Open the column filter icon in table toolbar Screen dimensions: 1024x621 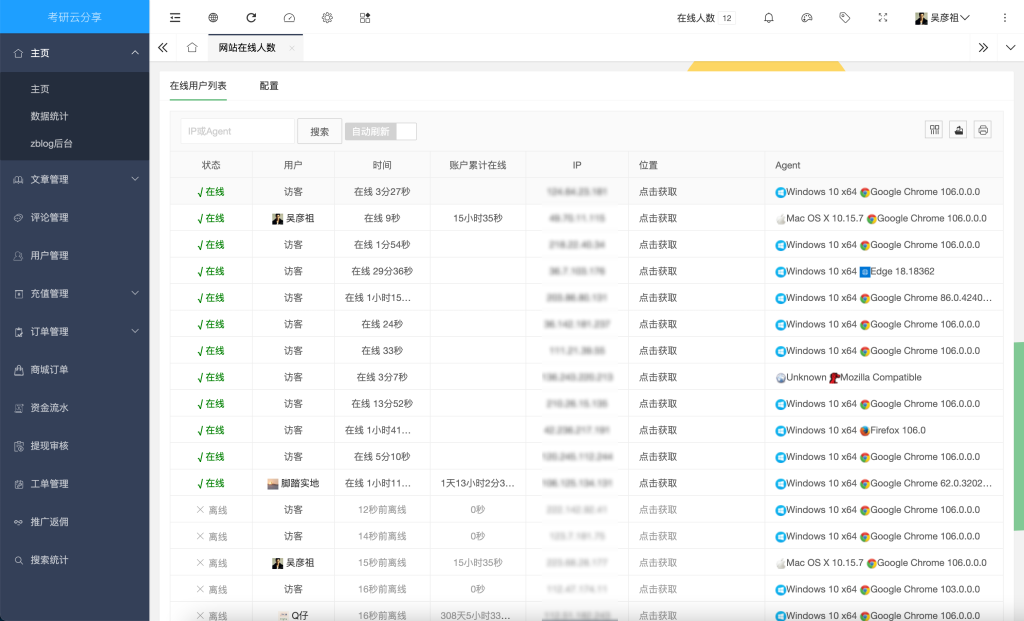[935, 130]
